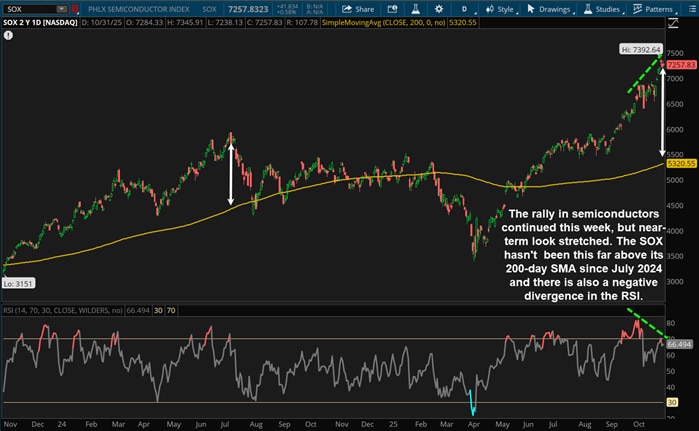Open the Studies menu
The width and height of the screenshot is (699, 431).
pos(603,9)
